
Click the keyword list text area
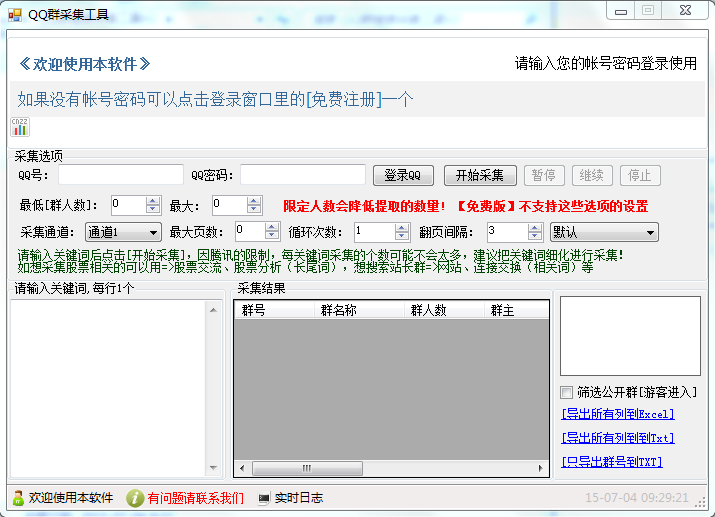coord(108,388)
